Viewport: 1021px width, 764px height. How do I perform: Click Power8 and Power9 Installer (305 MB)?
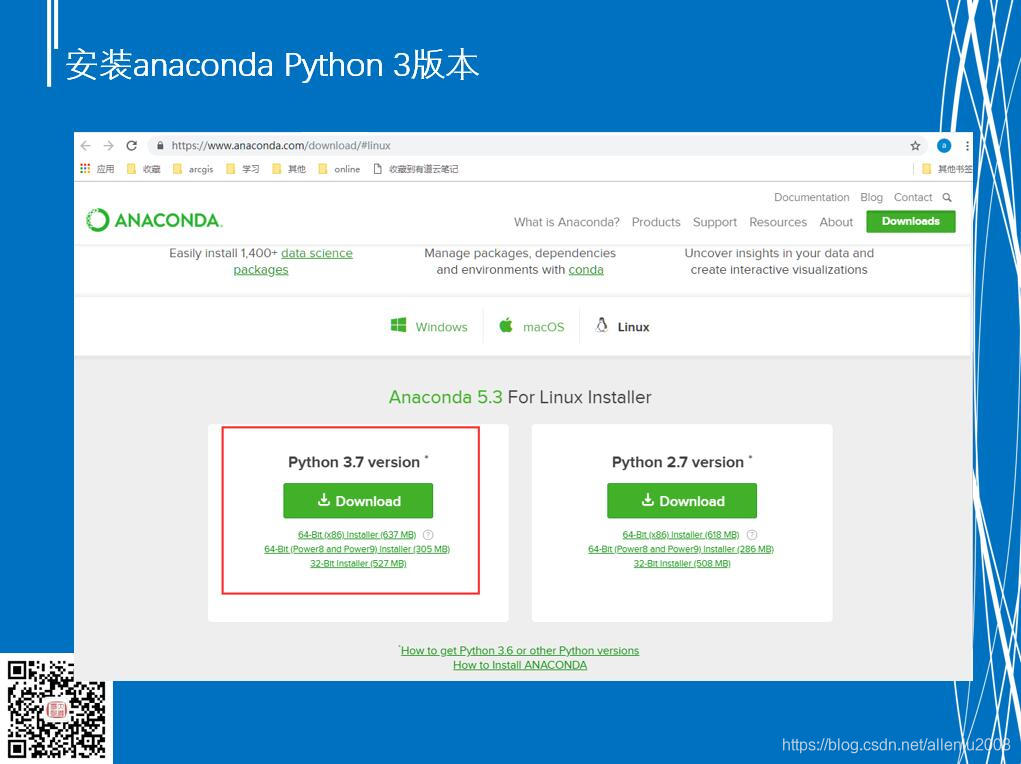(357, 549)
